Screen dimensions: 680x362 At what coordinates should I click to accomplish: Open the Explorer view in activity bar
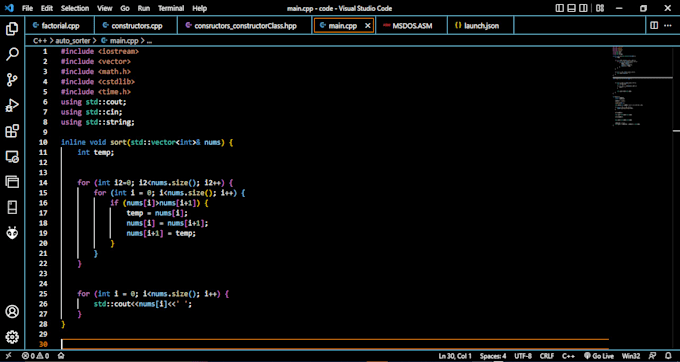(x=12, y=29)
